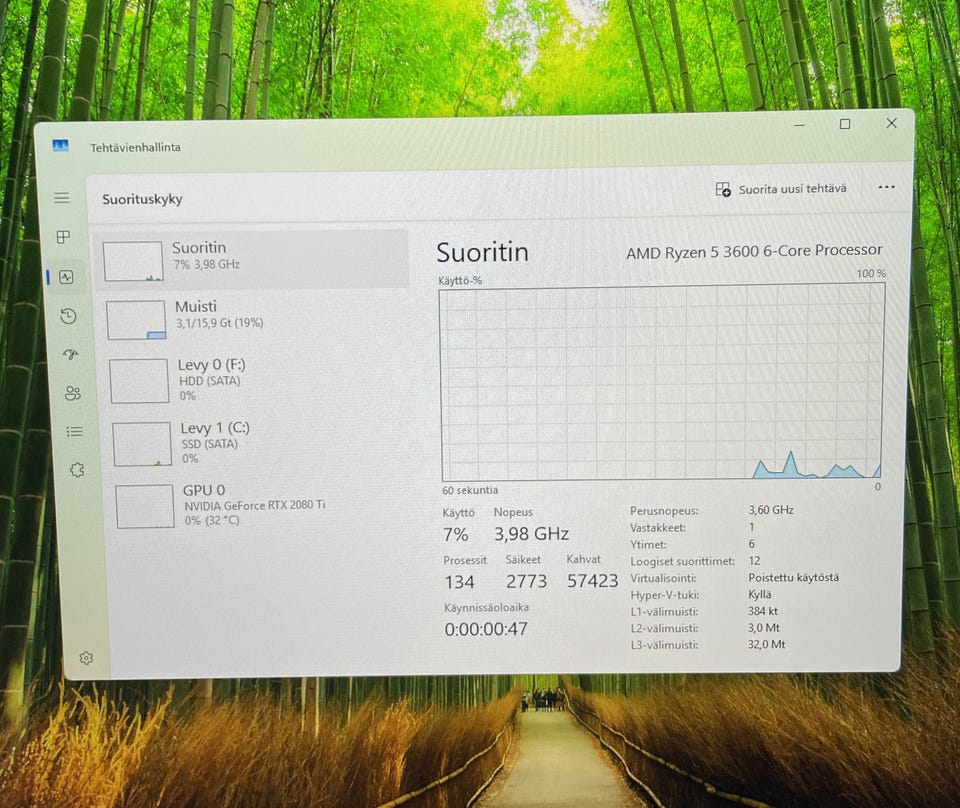This screenshot has height=808, width=960.
Task: Click the Suorita uusi tehtävä icon
Action: pos(723,190)
